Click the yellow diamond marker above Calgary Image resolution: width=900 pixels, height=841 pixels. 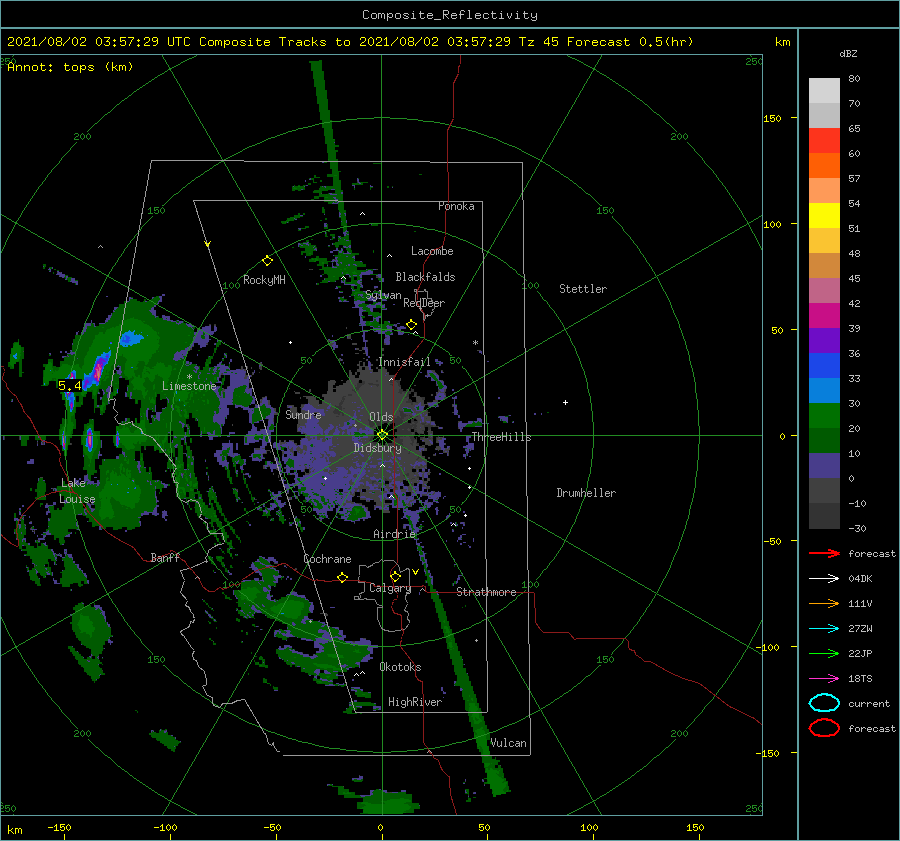coord(395,576)
